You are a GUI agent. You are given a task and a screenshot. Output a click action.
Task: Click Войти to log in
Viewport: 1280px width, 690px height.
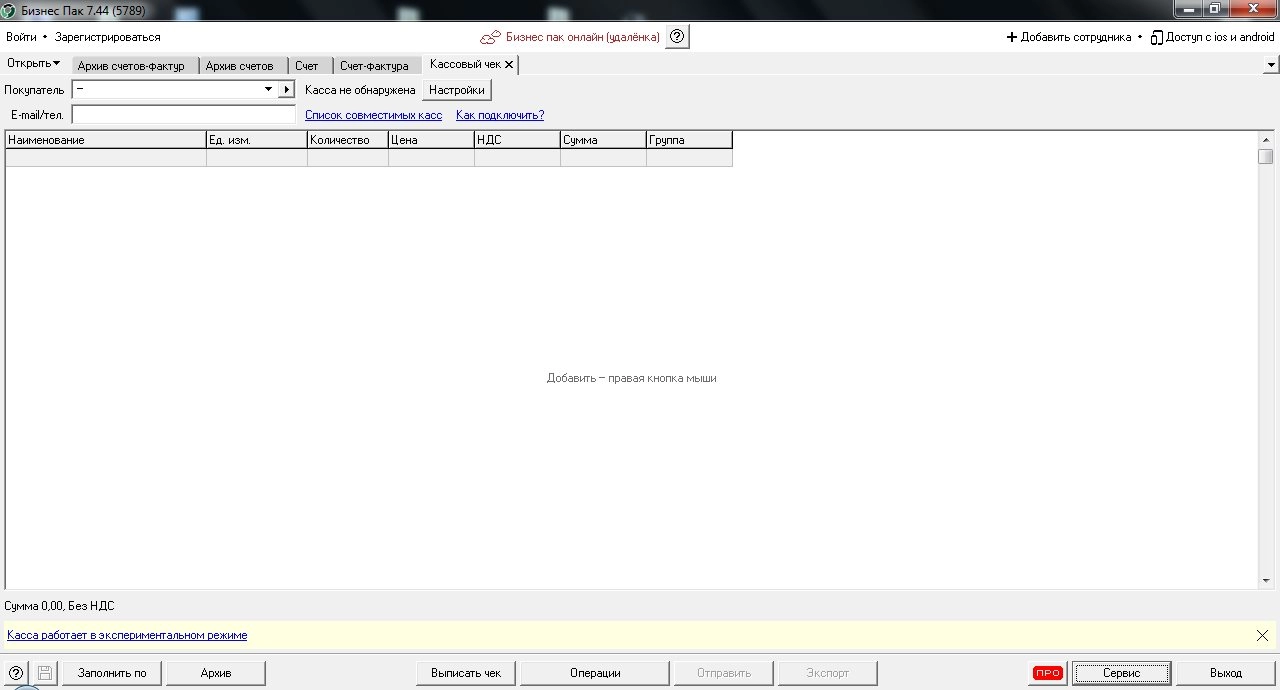coord(21,37)
